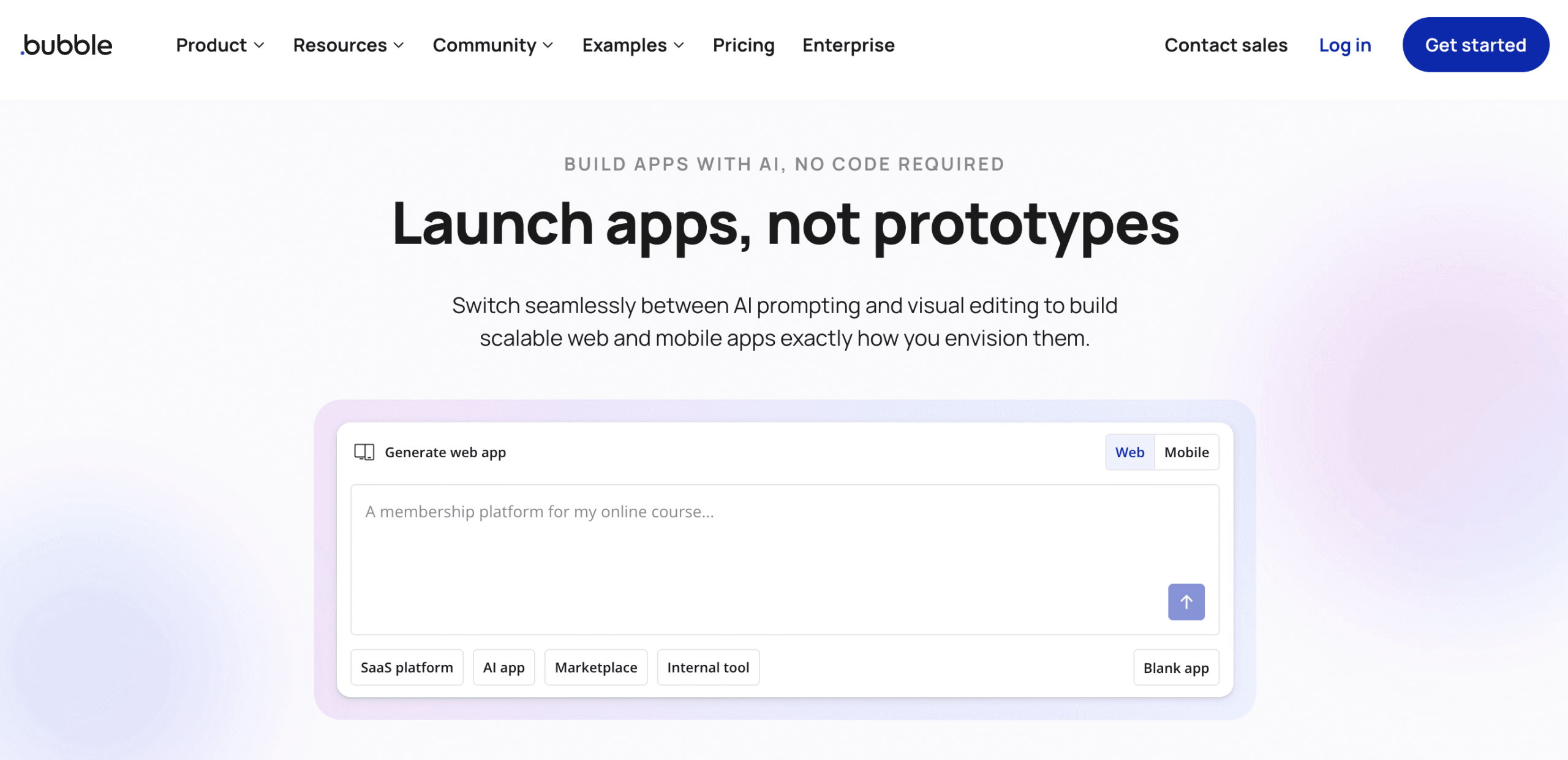Go to the Pricing page
The image size is (1568, 760).
pos(744,45)
